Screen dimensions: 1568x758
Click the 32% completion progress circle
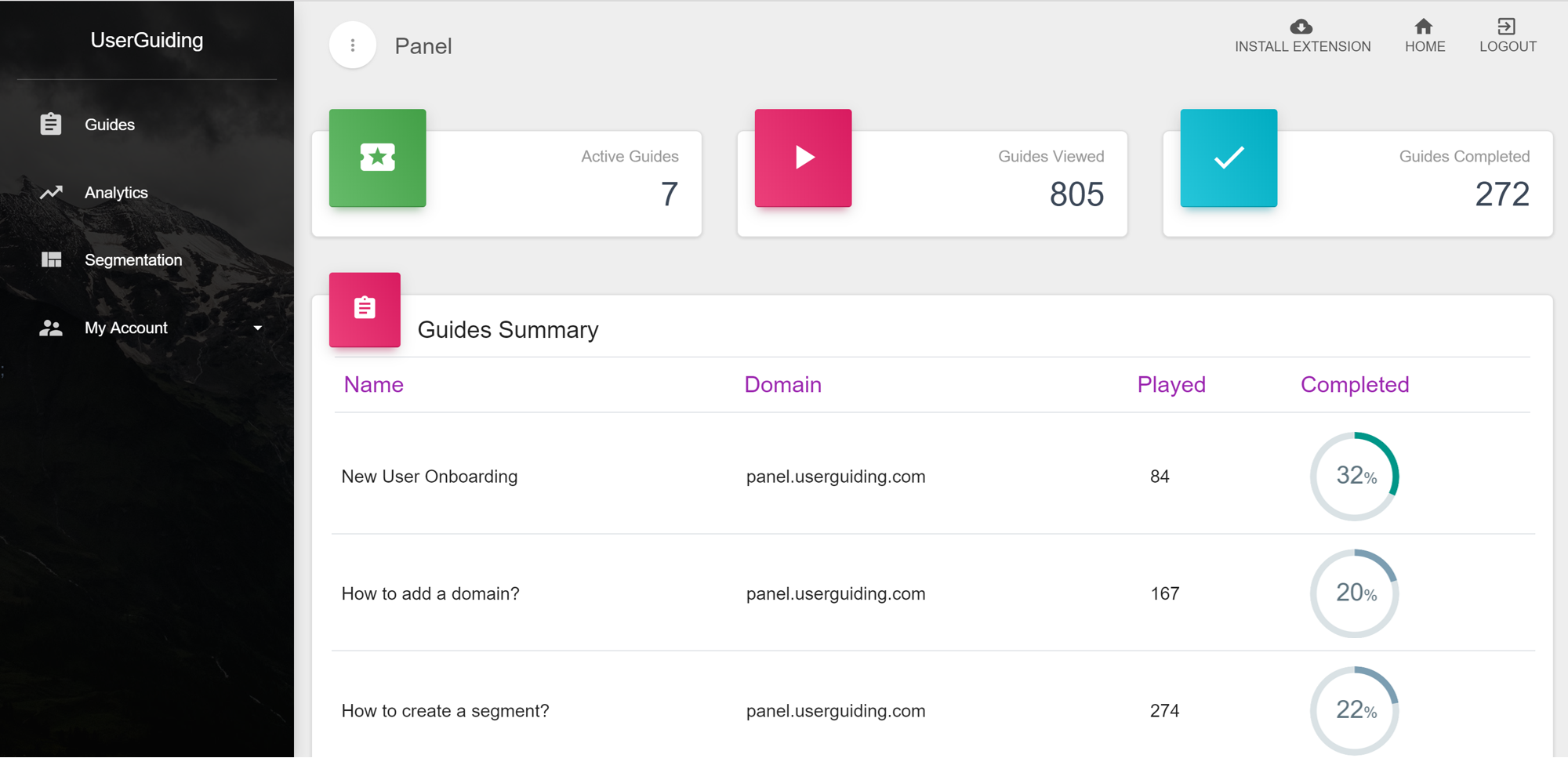[1355, 476]
